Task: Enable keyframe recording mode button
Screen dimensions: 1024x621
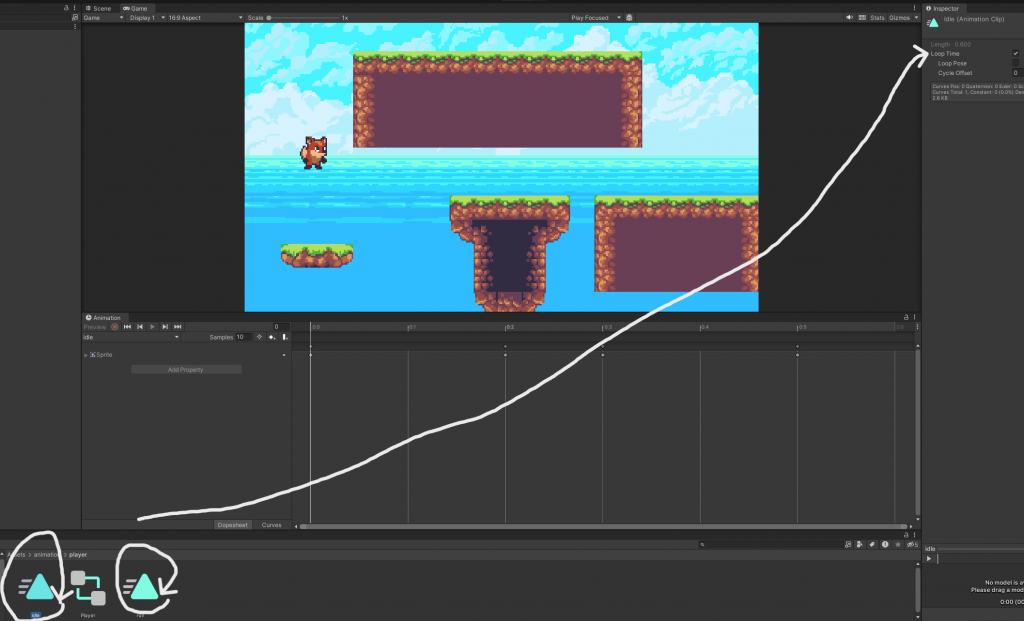Action: (x=115, y=327)
